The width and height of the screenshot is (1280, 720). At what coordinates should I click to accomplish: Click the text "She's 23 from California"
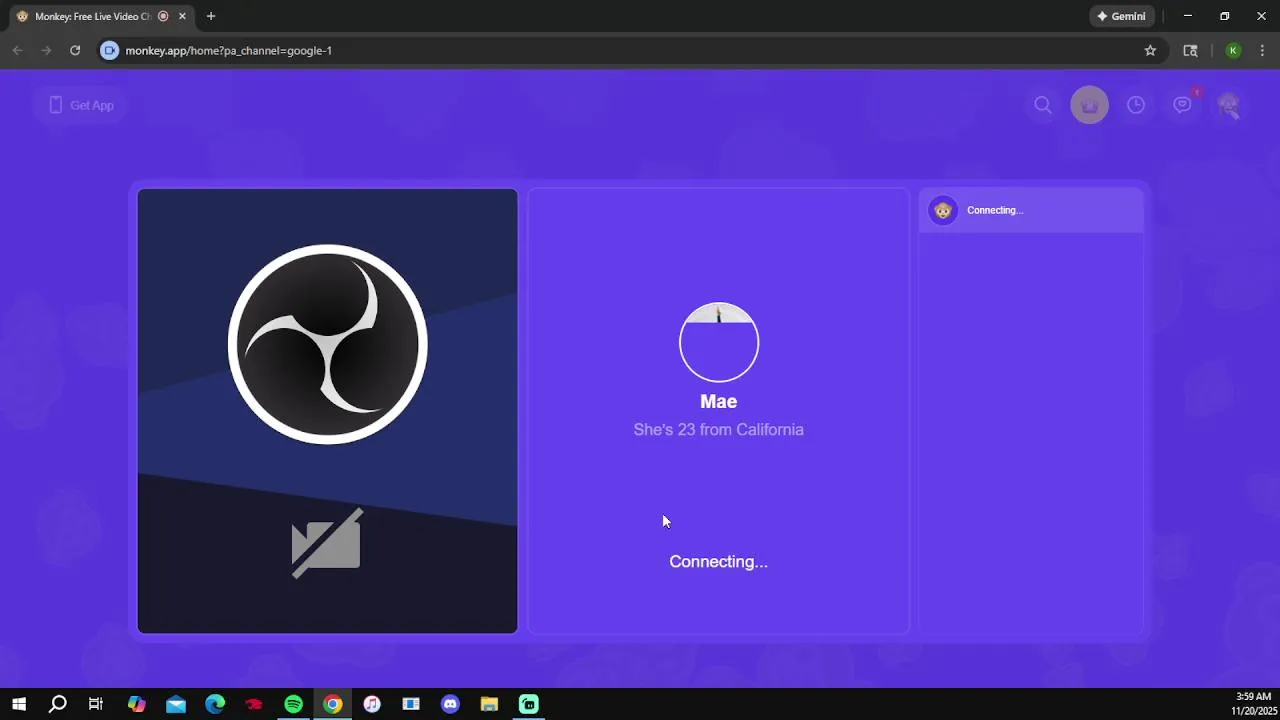719,430
